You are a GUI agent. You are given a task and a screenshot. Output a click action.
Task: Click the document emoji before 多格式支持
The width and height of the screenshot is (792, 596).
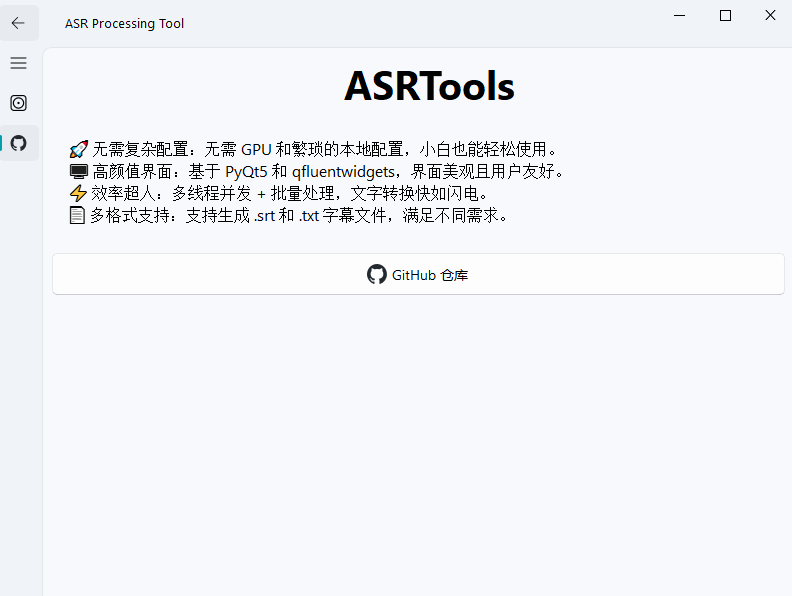(x=77, y=215)
